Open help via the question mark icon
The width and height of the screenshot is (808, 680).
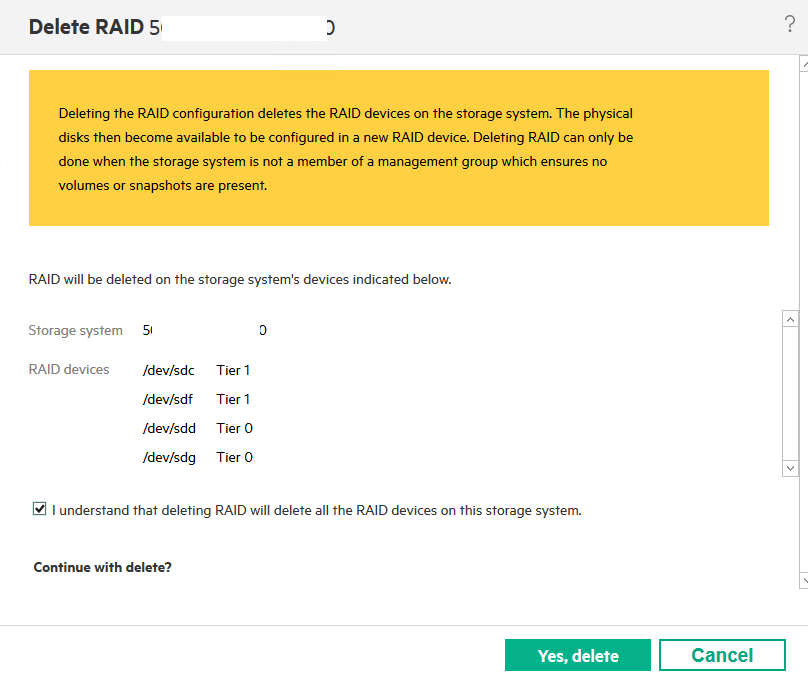(789, 24)
